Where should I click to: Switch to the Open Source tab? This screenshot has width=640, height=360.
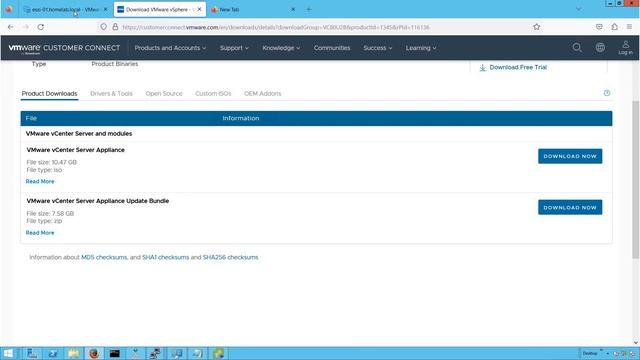pyautogui.click(x=164, y=93)
